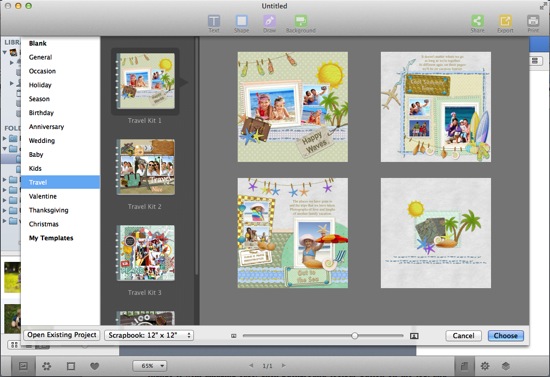
Task: Select the Draw tool in toolbar
Action: pos(269,23)
